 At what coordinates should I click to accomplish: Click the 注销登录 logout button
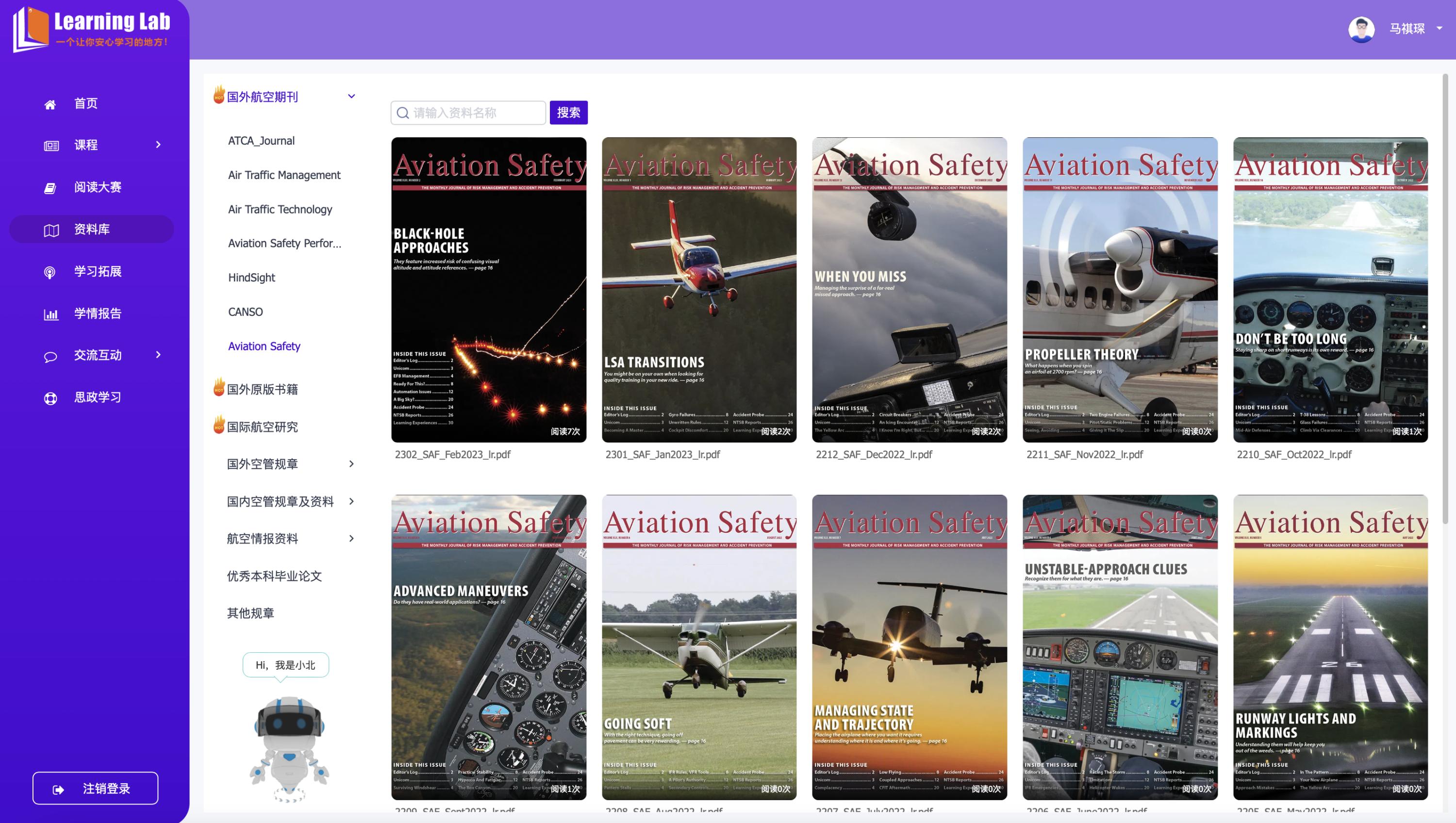click(x=95, y=788)
